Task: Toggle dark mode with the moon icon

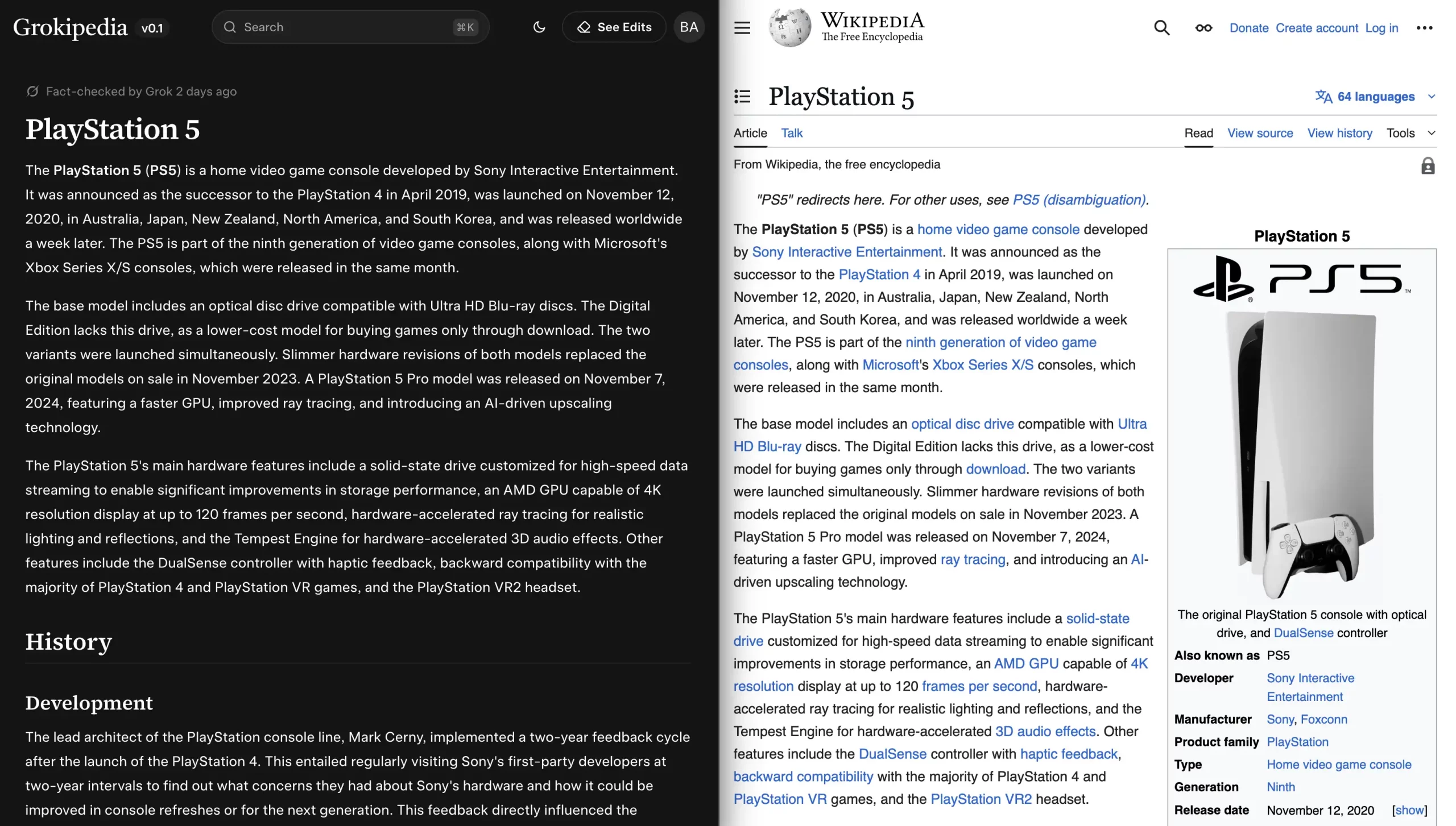Action: [x=539, y=27]
